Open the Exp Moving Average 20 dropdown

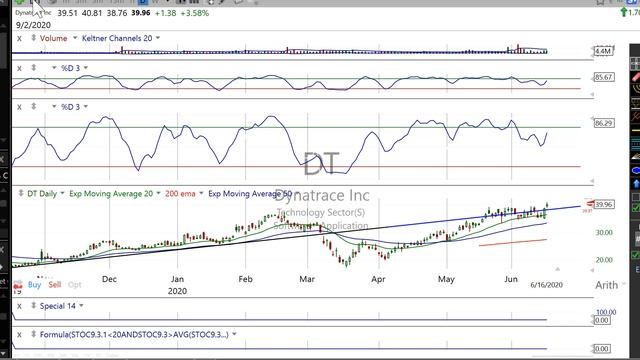158,193
